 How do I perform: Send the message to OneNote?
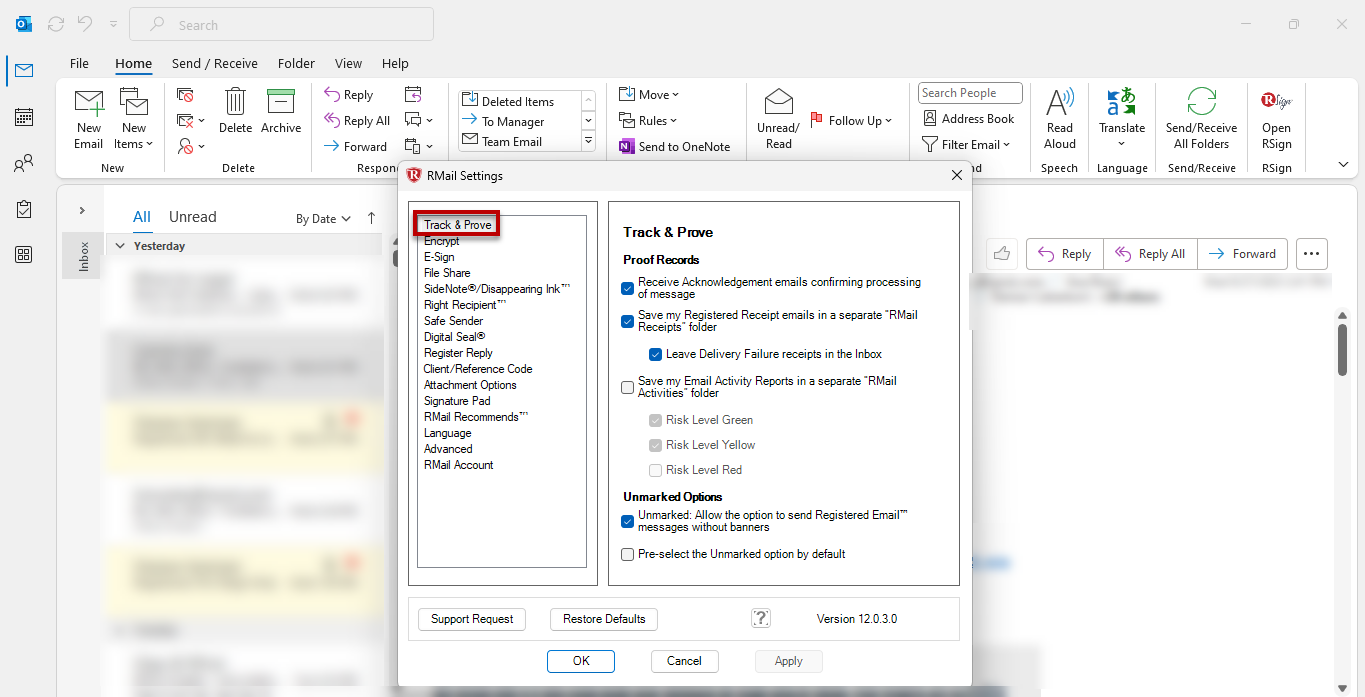(675, 146)
